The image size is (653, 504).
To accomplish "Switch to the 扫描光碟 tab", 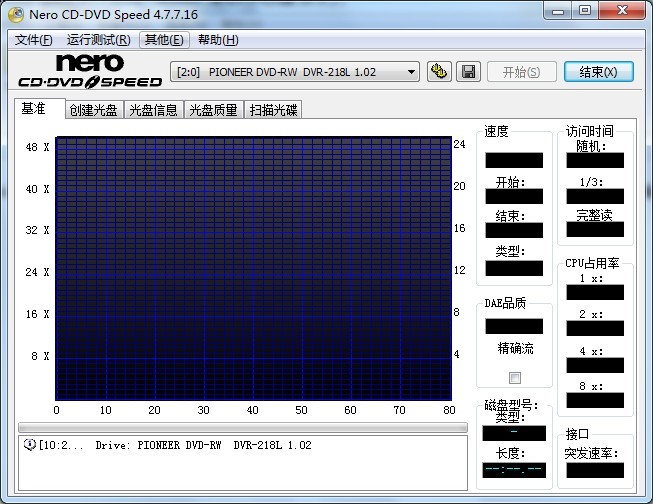I will point(273,110).
